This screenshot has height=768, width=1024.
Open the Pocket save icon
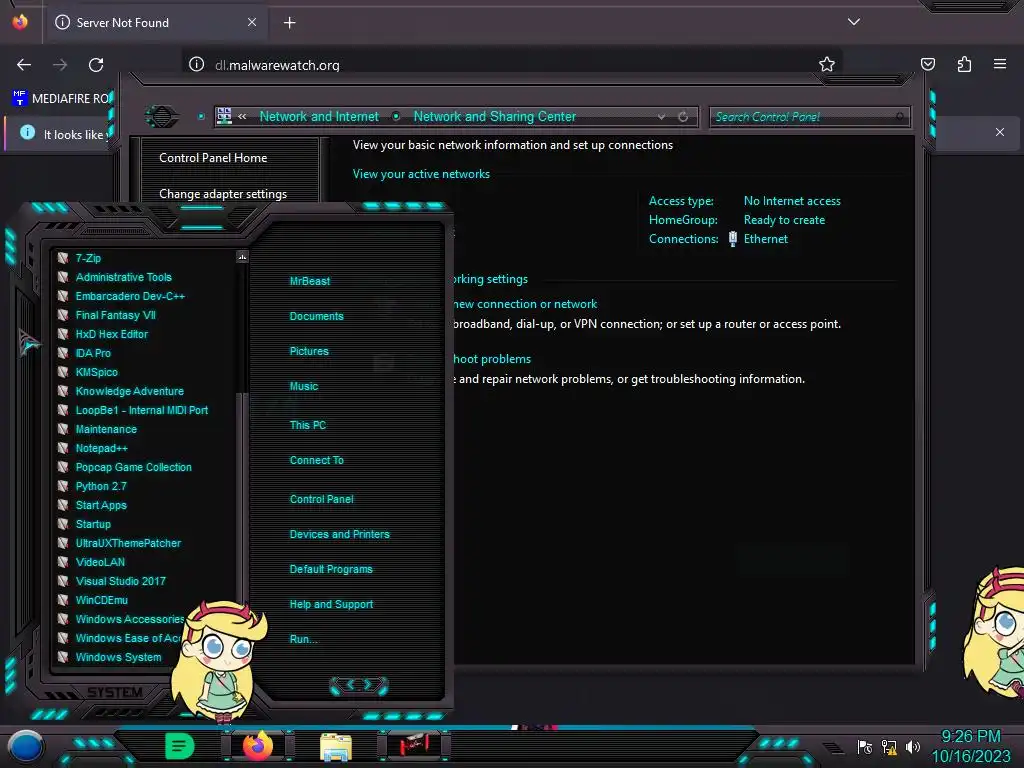[x=927, y=64]
